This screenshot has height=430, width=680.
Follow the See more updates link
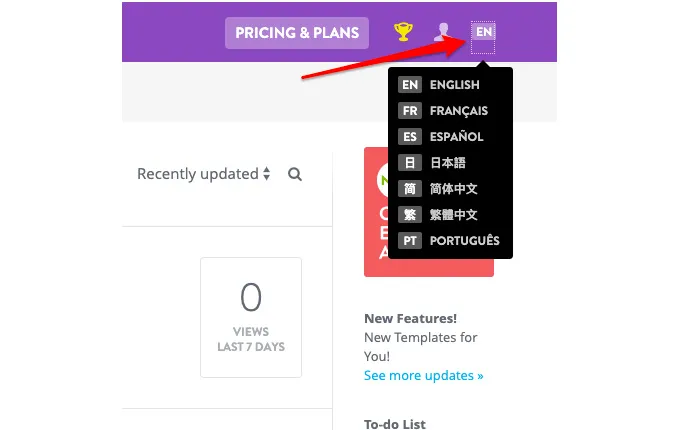423,376
